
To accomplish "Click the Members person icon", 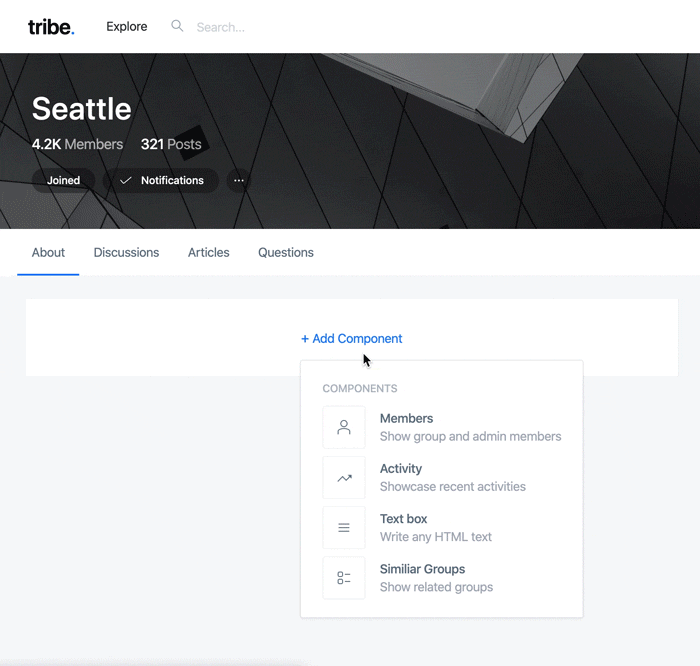I will [x=344, y=428].
